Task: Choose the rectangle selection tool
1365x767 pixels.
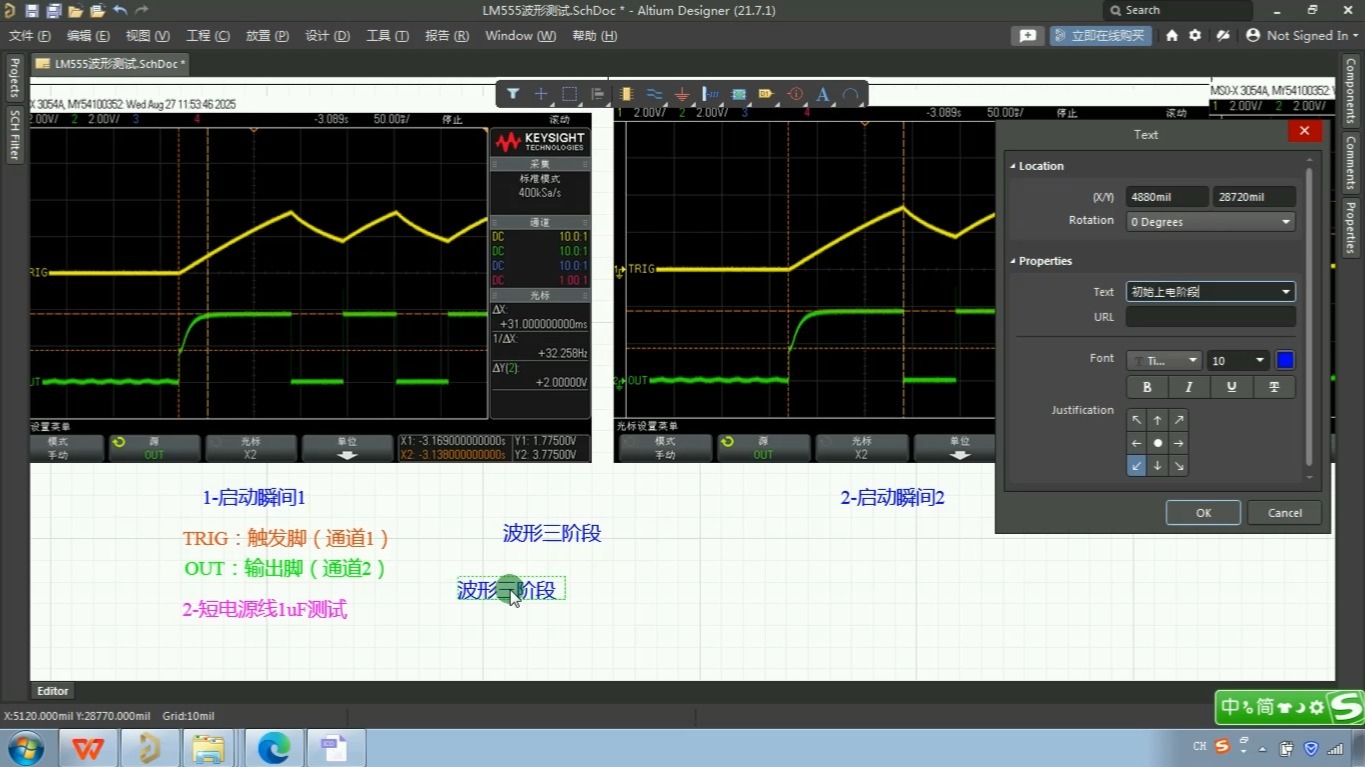Action: click(x=569, y=94)
